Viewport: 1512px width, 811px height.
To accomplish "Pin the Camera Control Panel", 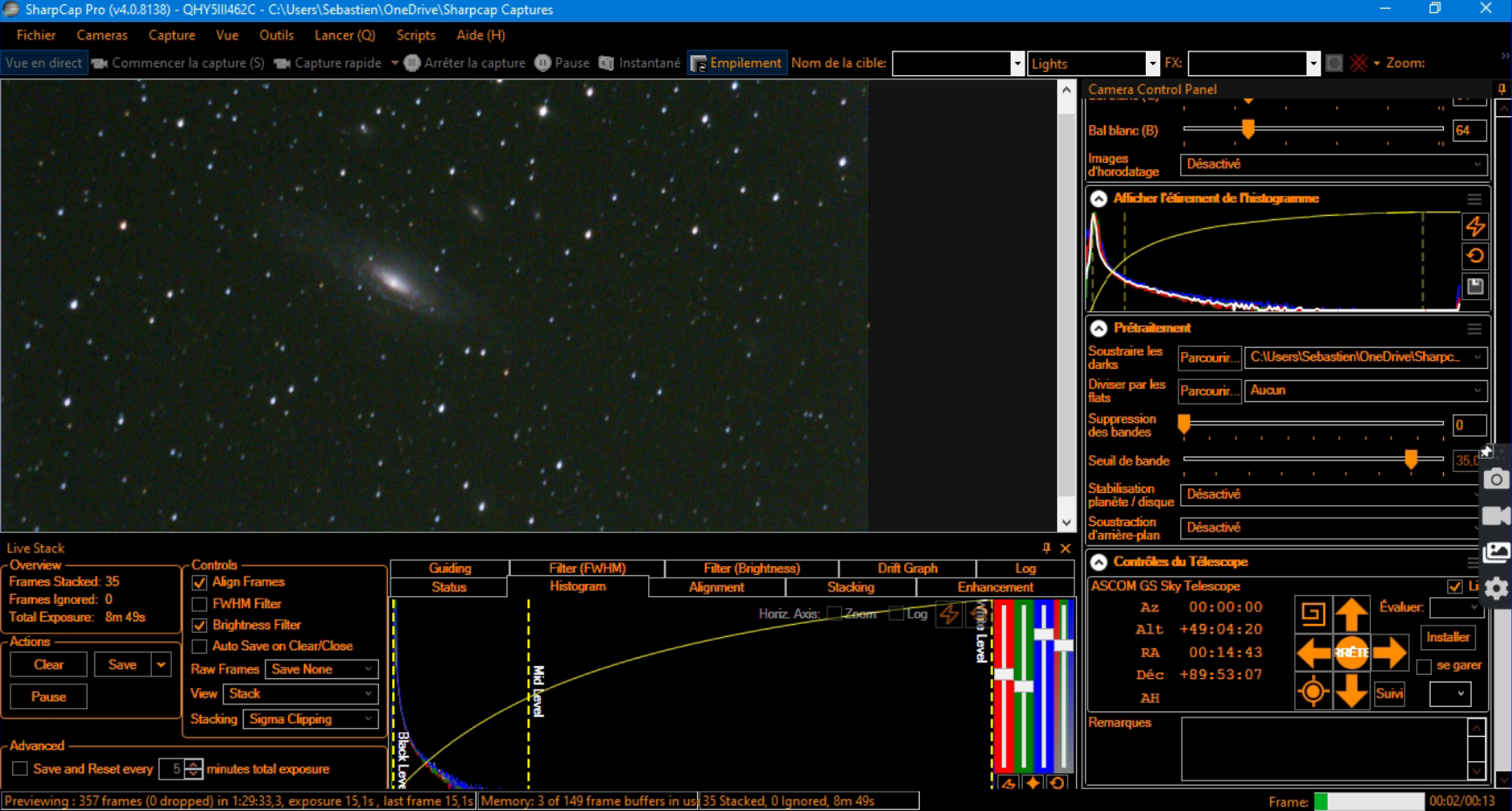I will click(1502, 89).
